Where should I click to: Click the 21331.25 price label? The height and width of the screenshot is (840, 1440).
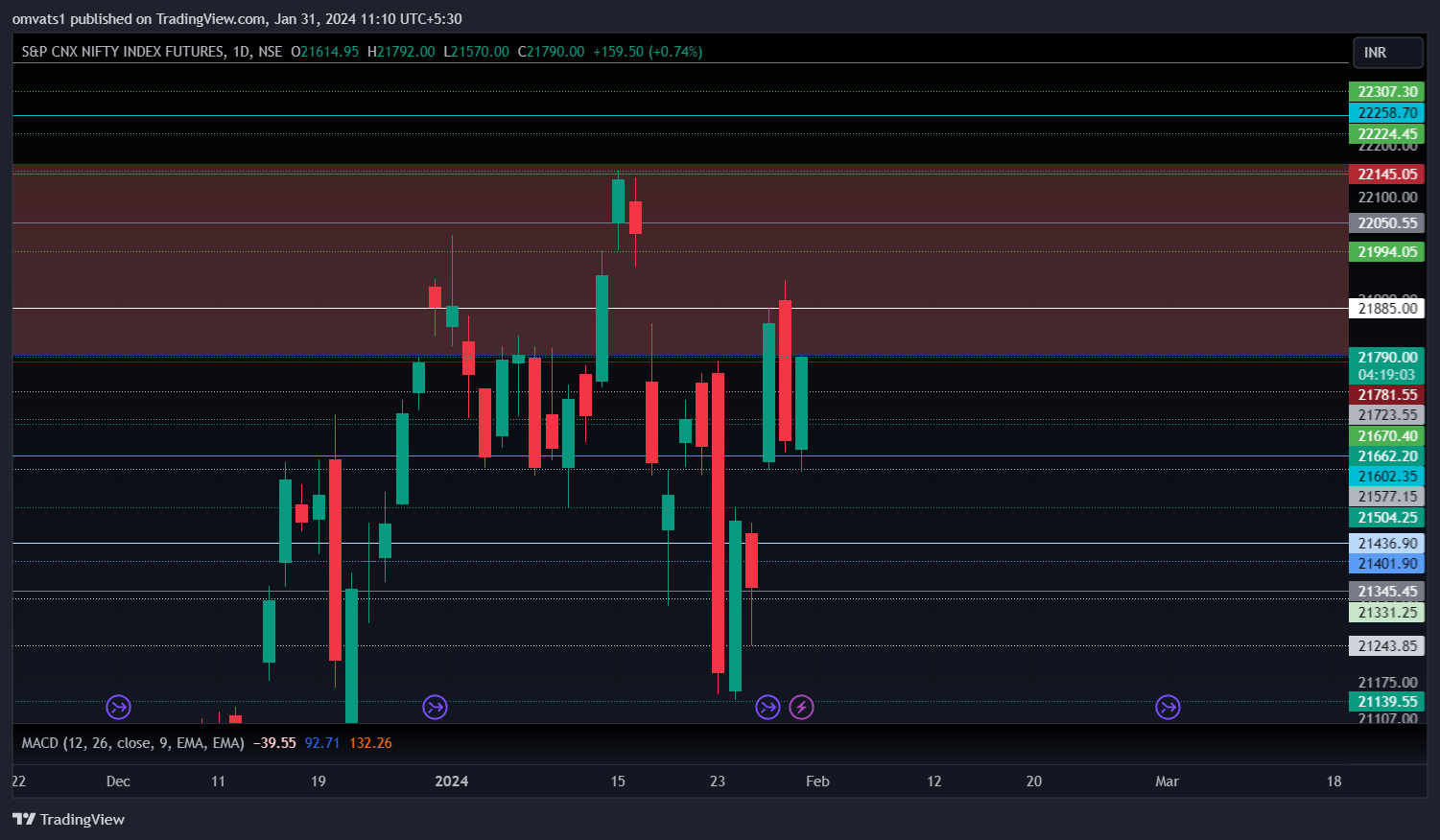point(1387,613)
